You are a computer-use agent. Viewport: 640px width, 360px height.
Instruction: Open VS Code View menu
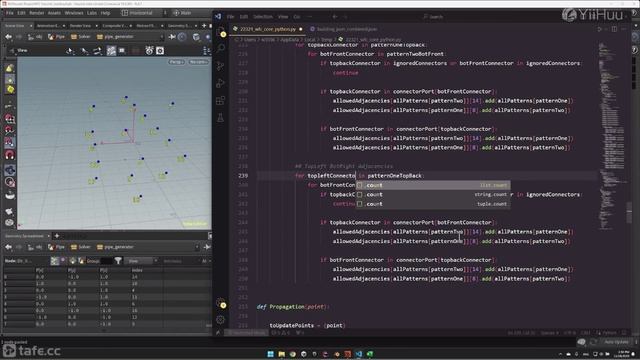point(283,17)
